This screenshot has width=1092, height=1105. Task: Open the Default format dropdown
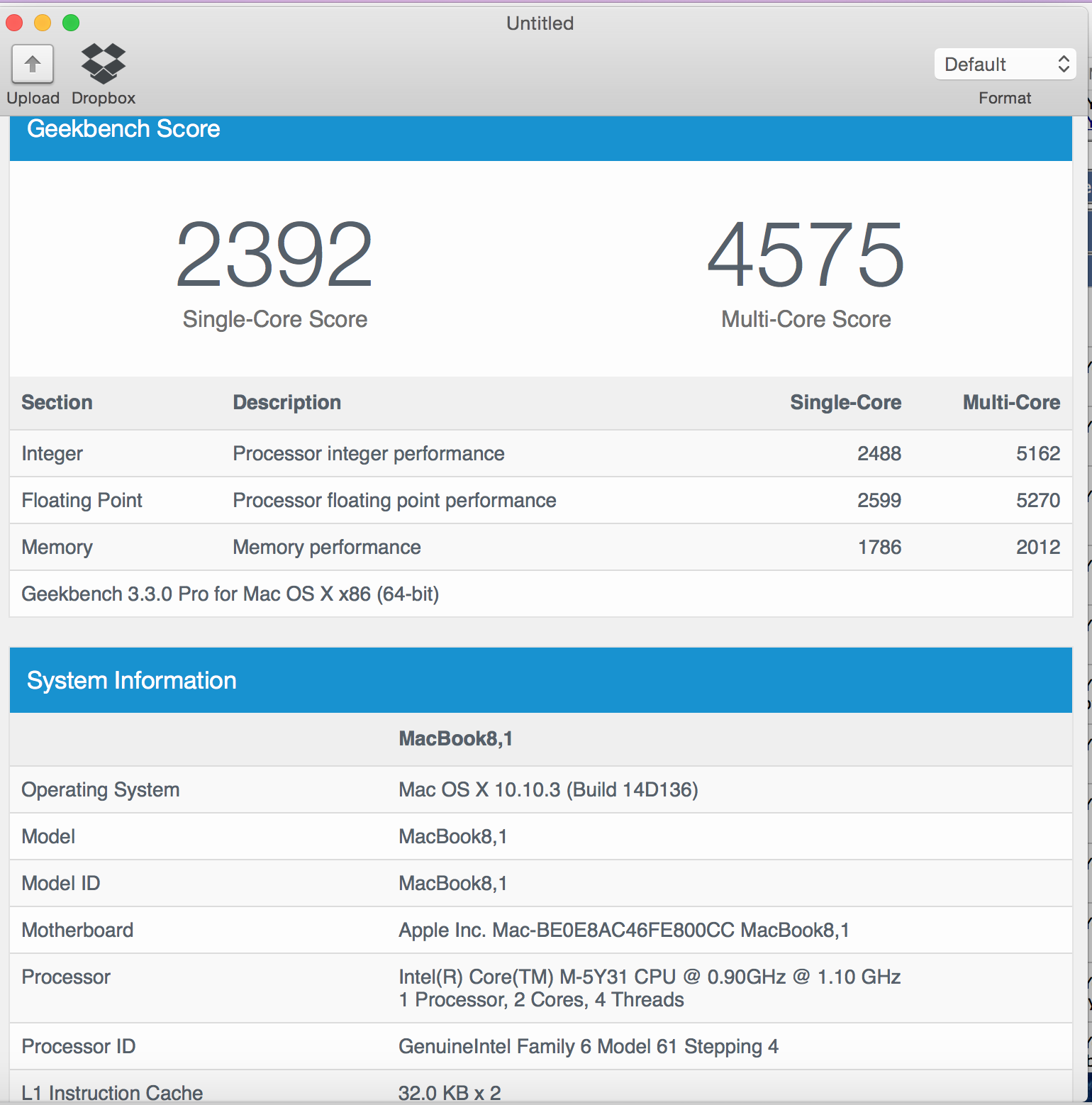(x=1005, y=64)
